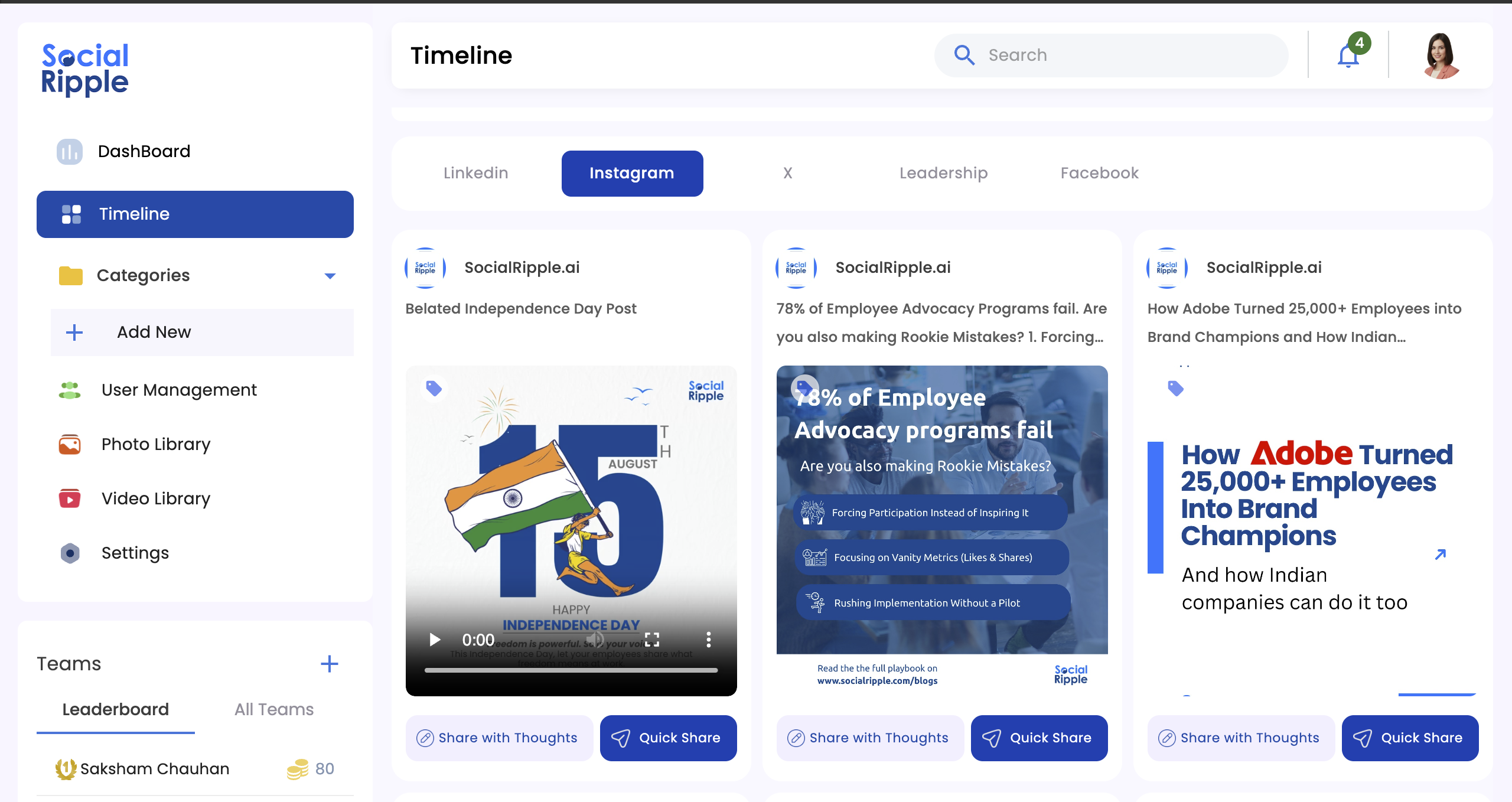This screenshot has width=1512, height=802.
Task: Quick Share the employee advocacy post
Action: click(1039, 738)
